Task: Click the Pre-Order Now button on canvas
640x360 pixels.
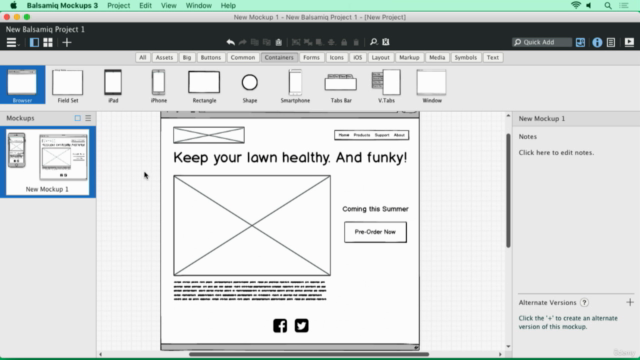Action: [375, 232]
